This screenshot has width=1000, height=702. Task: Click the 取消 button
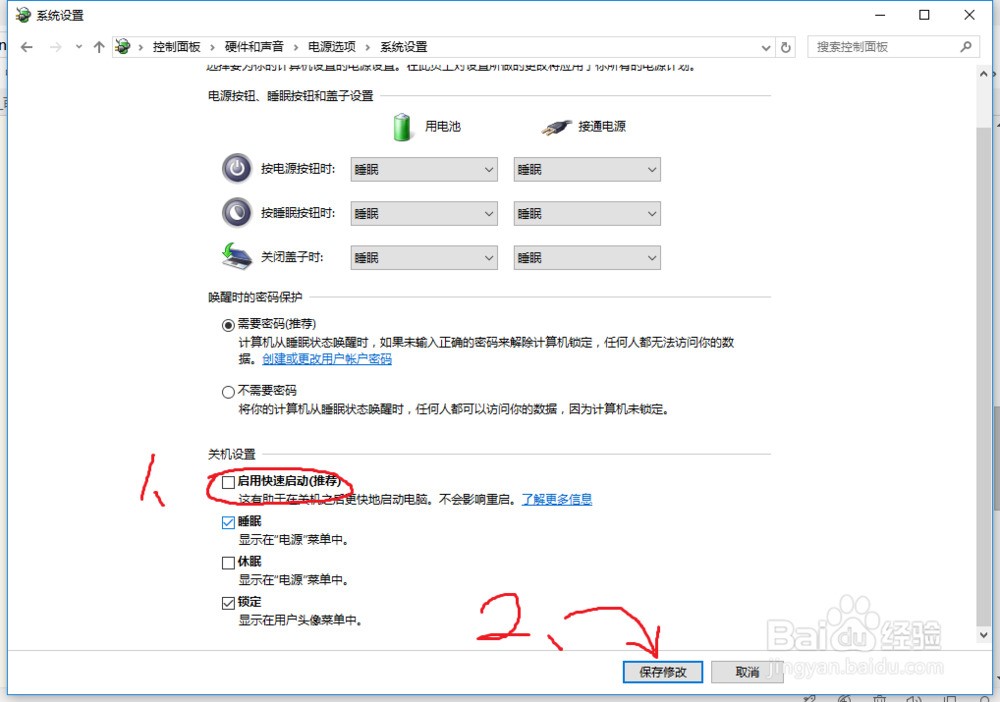click(x=747, y=672)
